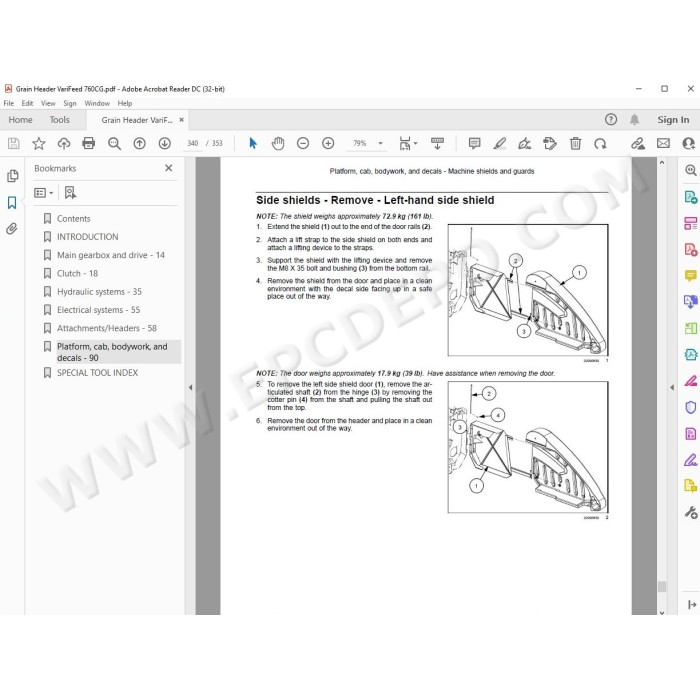Click the 79% zoom value field

pyautogui.click(x=360, y=143)
